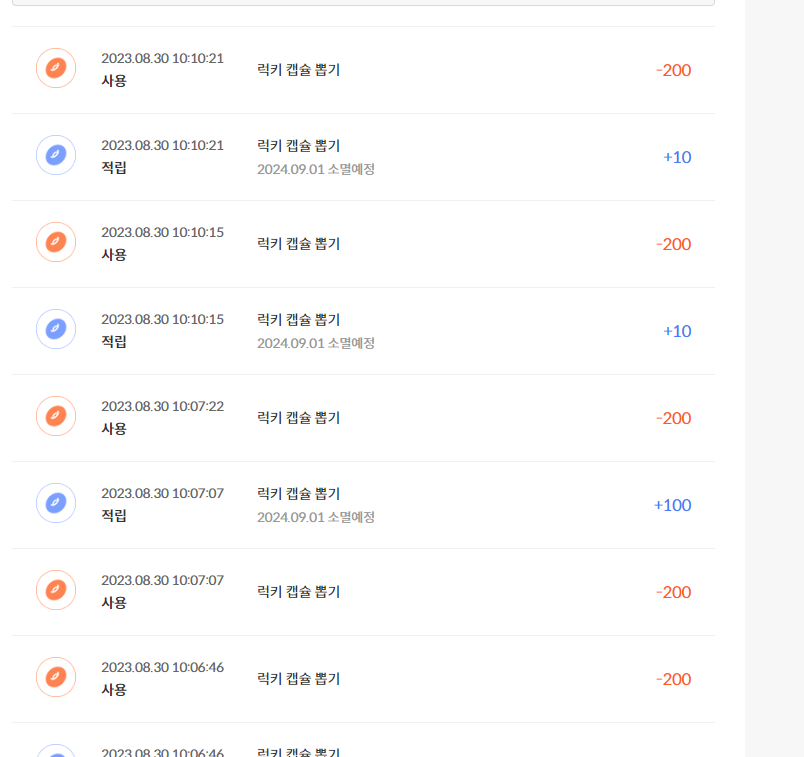Viewport: 804px width, 757px height.
Task: Click the blue coin icon for 10:10:21 적립 entry
Action: coord(56,155)
